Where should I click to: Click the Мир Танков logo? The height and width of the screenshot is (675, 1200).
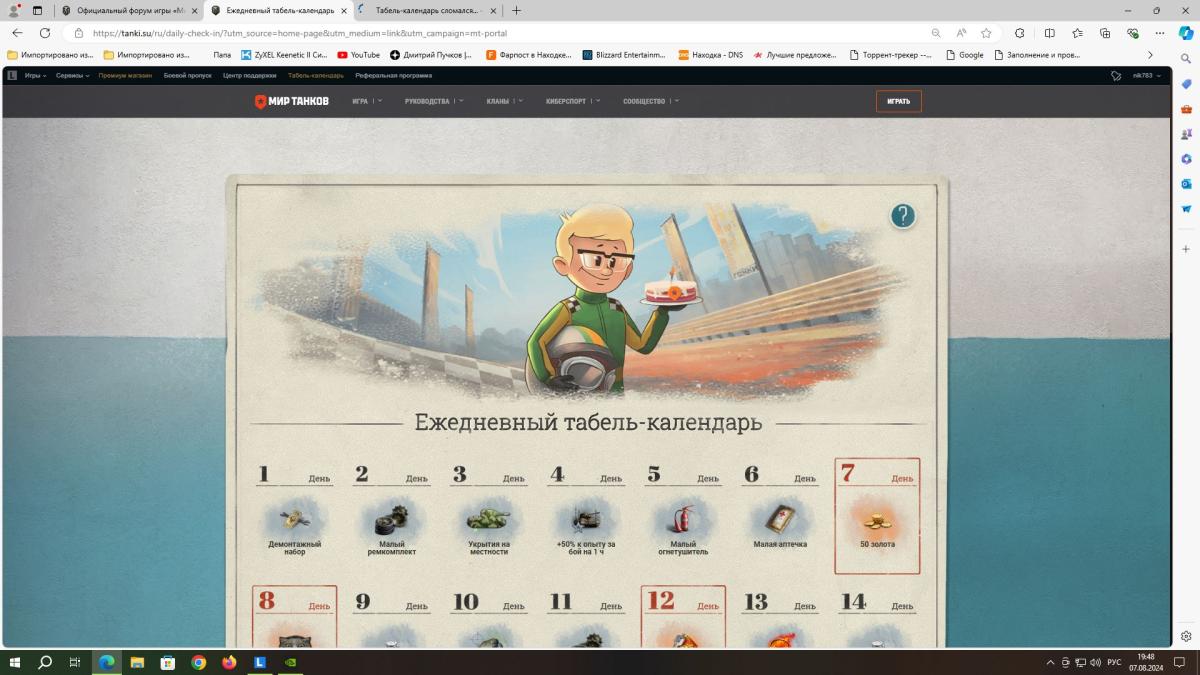[x=291, y=101]
